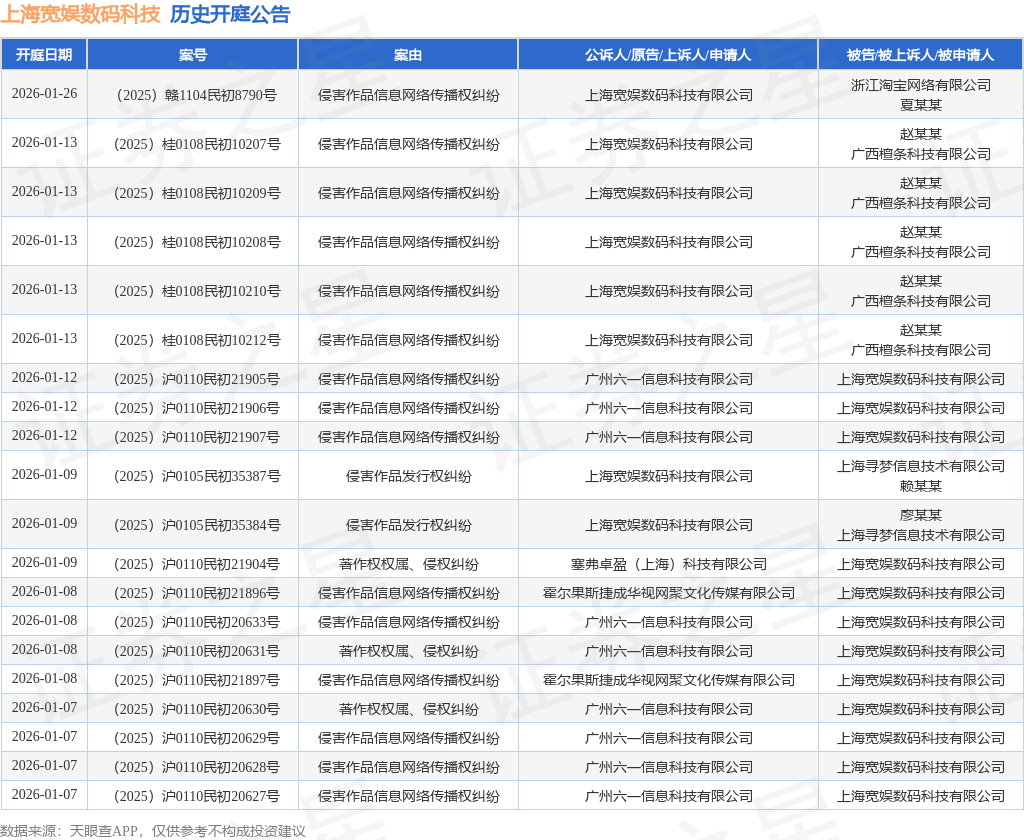The height and width of the screenshot is (840, 1024).
Task: Click plaintiff 霍尔果斯捷成华视网聚 in the 21896号 row
Action: tap(668, 593)
